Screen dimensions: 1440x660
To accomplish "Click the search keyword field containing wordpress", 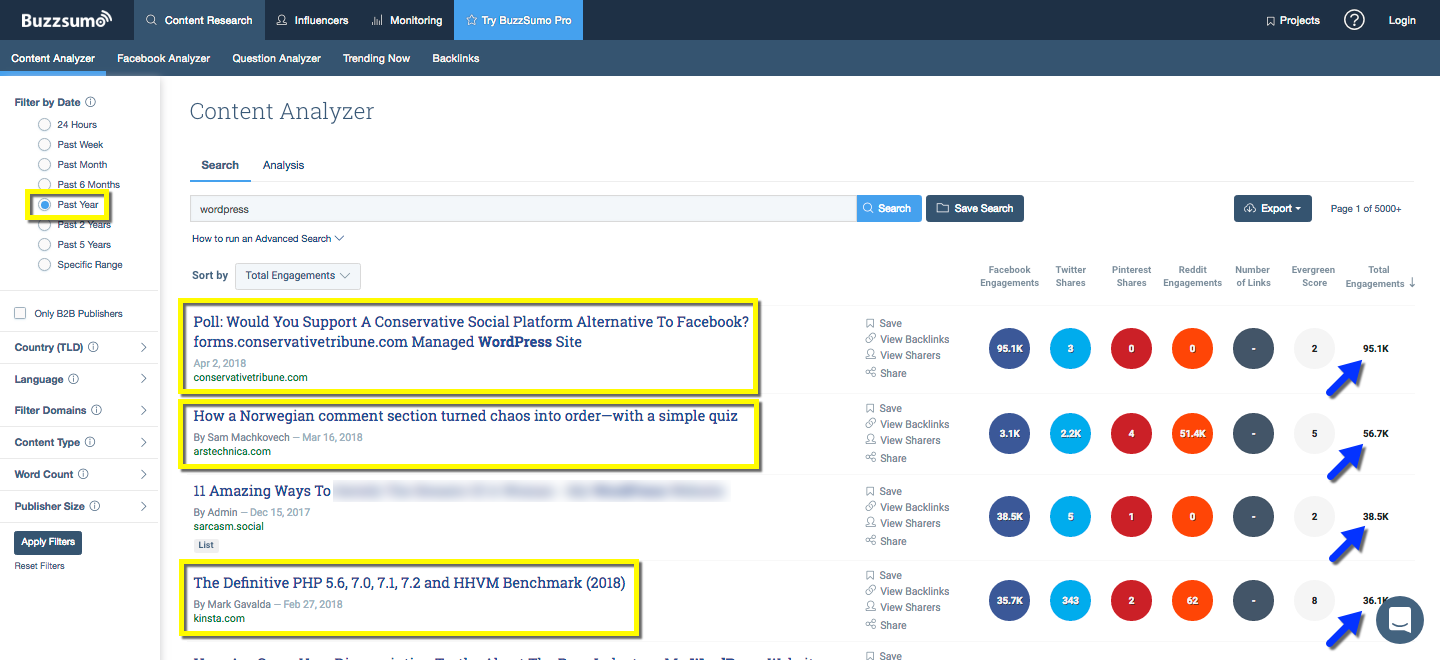I will point(523,208).
